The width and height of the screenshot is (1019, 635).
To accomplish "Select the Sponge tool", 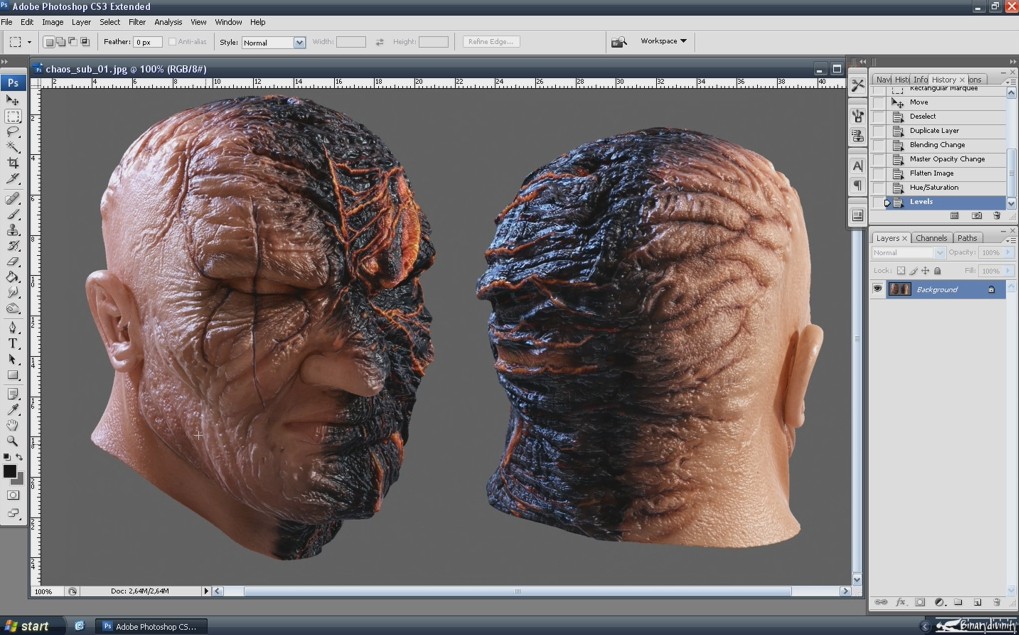I will [x=12, y=308].
